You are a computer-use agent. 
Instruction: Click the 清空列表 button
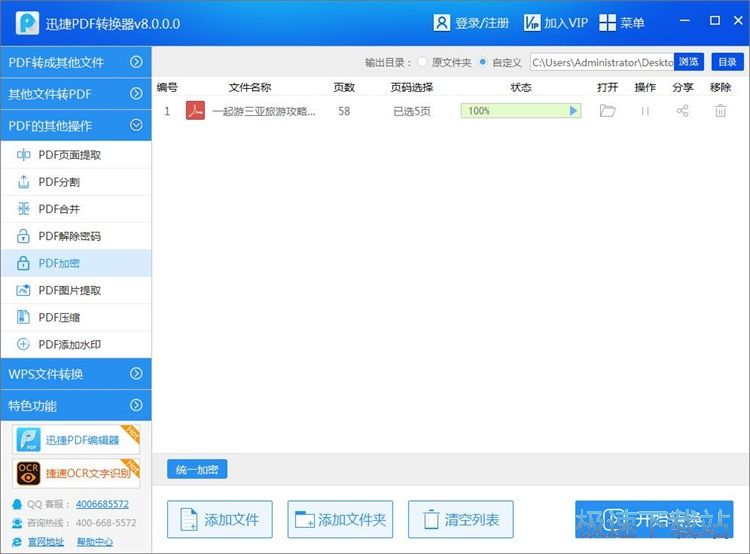click(461, 520)
